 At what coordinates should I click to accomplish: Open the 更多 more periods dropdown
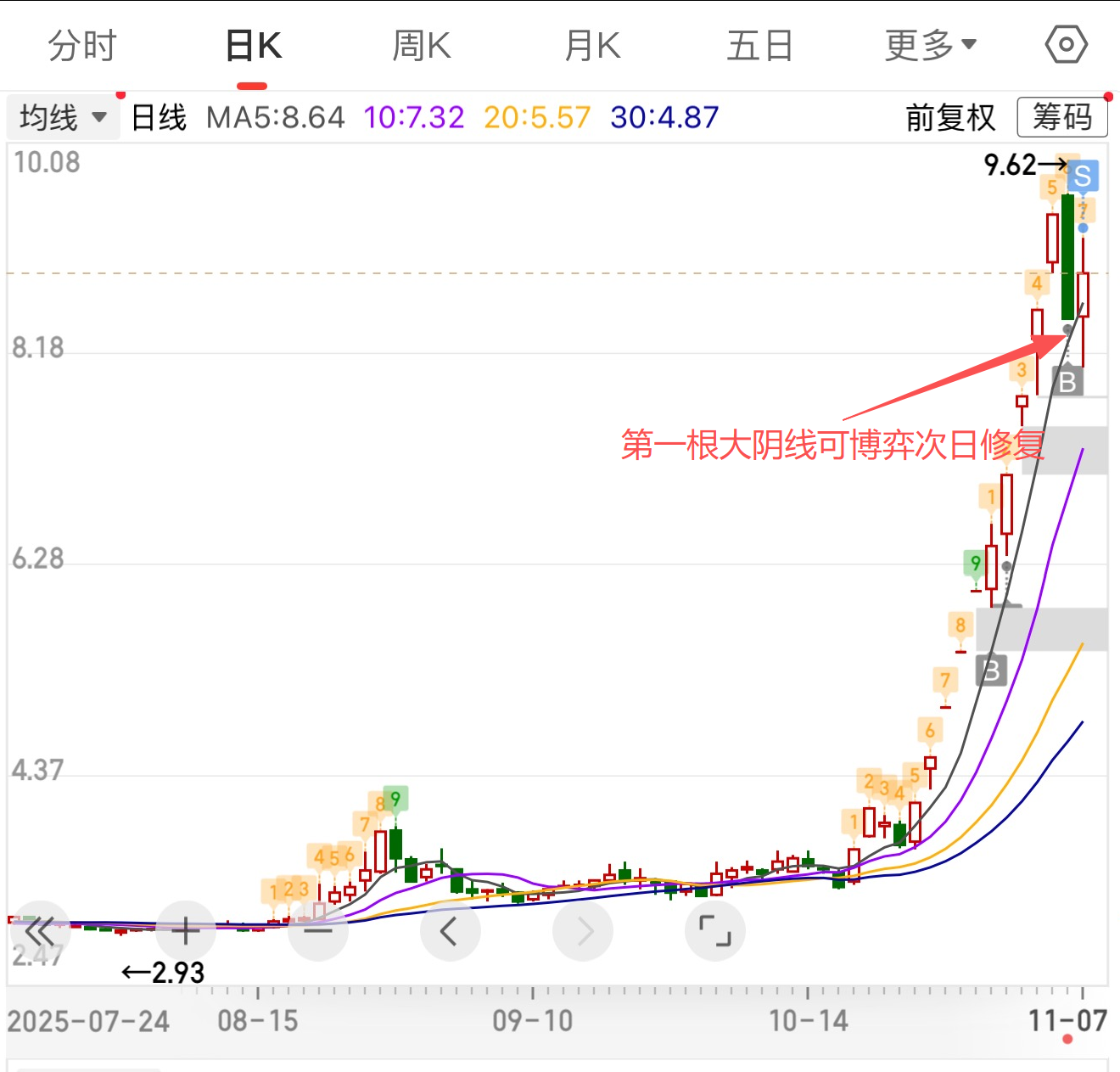(x=930, y=45)
